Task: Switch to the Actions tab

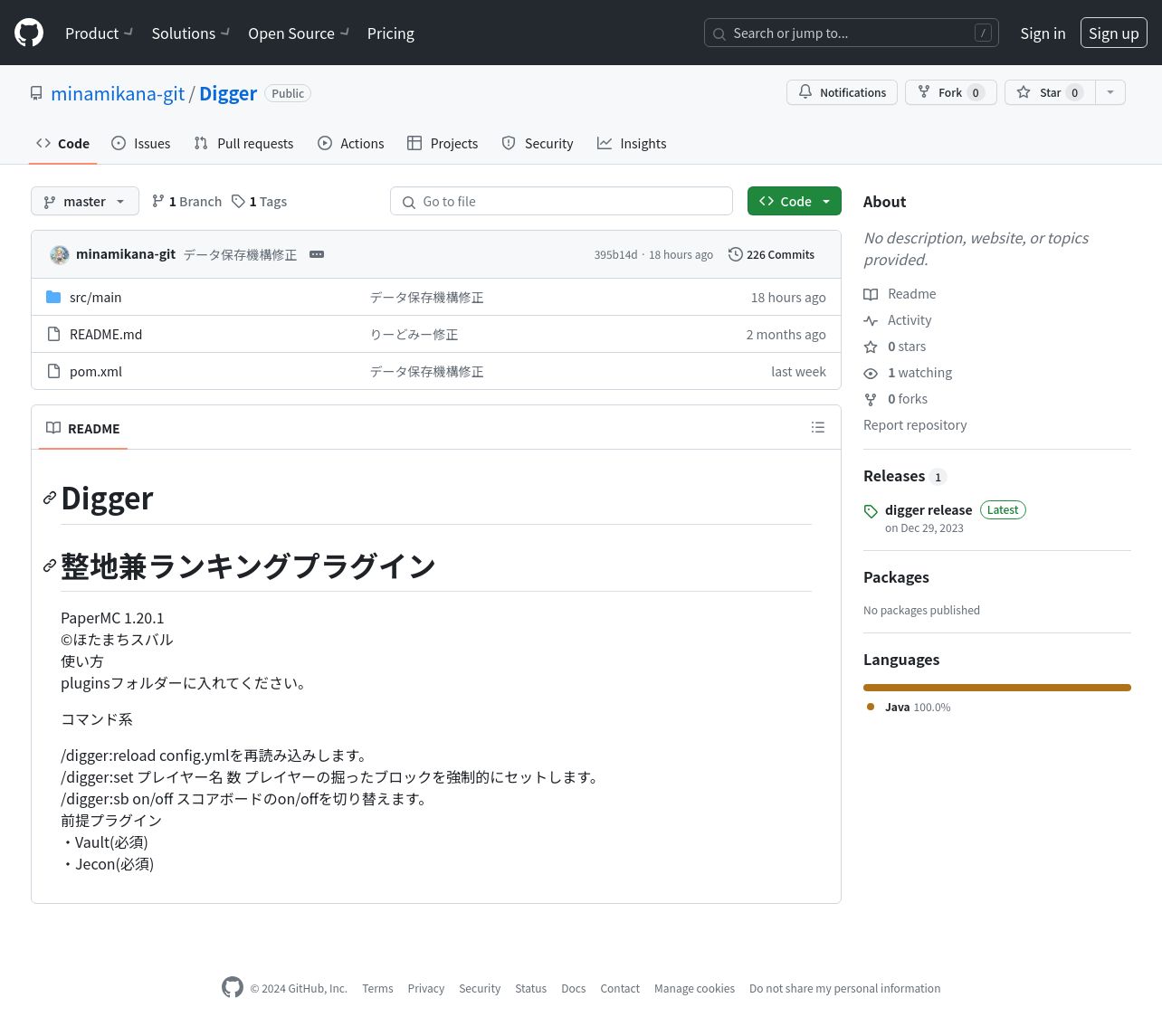Action: [351, 143]
